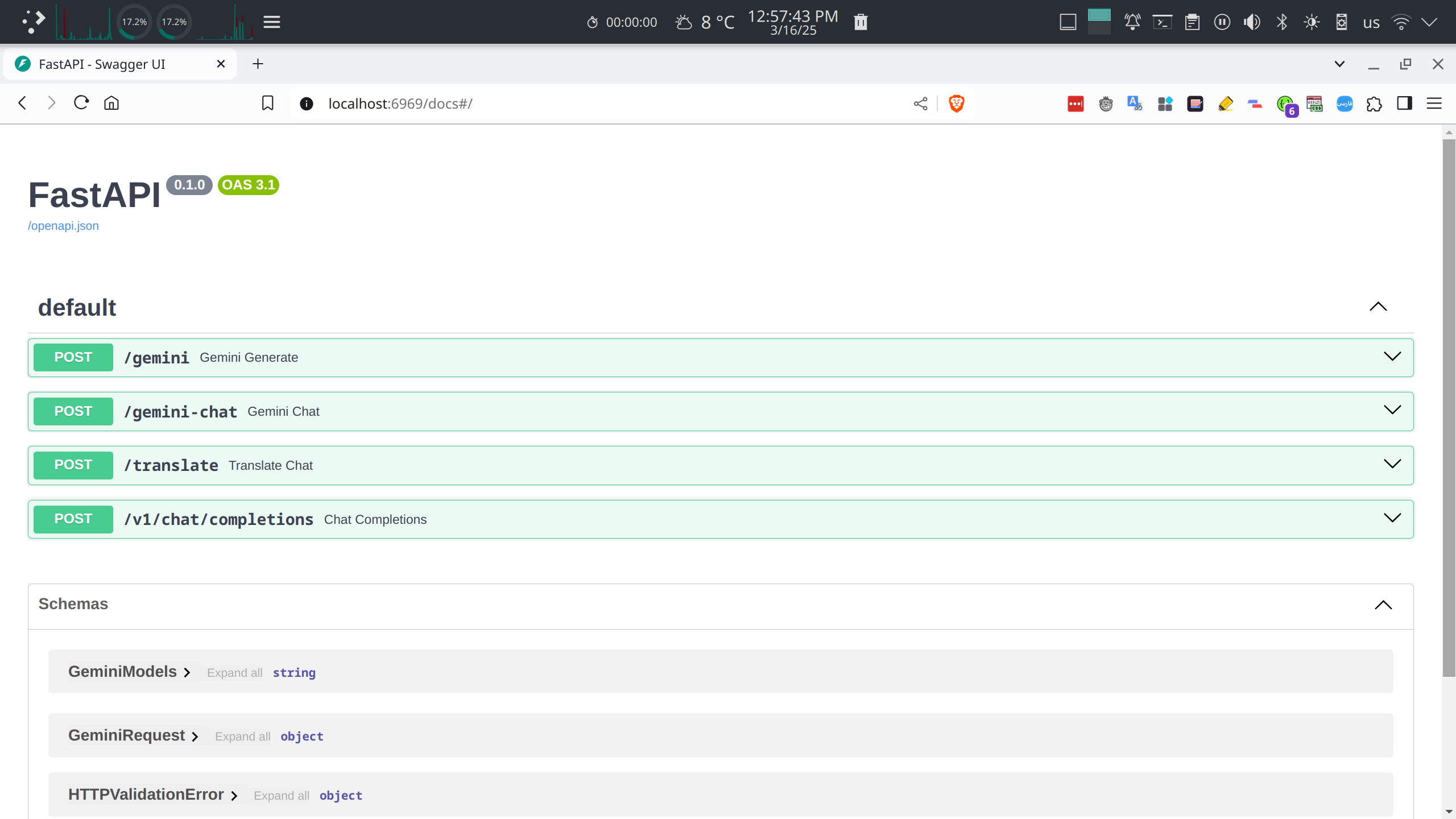The image size is (1456, 819).
Task: Click inside the address bar
Action: click(512, 104)
